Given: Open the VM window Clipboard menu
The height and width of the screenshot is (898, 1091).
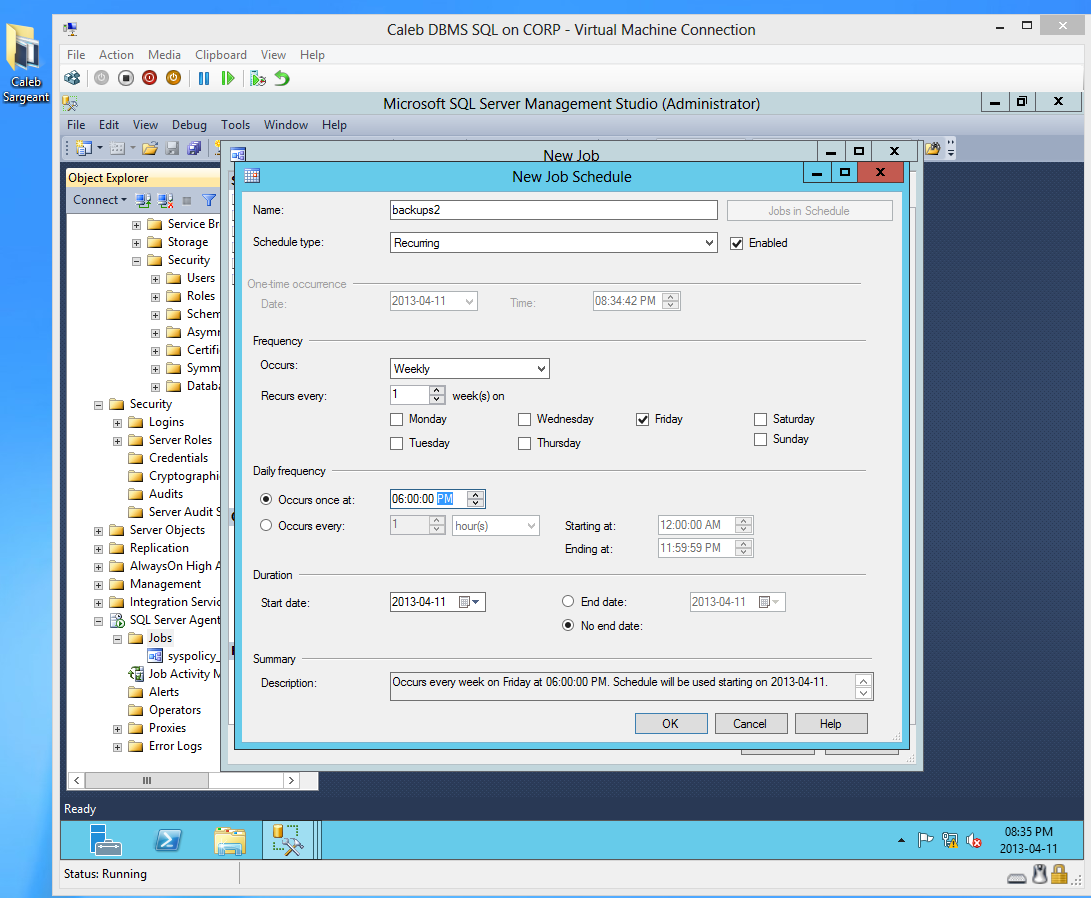Looking at the screenshot, I should coord(221,55).
